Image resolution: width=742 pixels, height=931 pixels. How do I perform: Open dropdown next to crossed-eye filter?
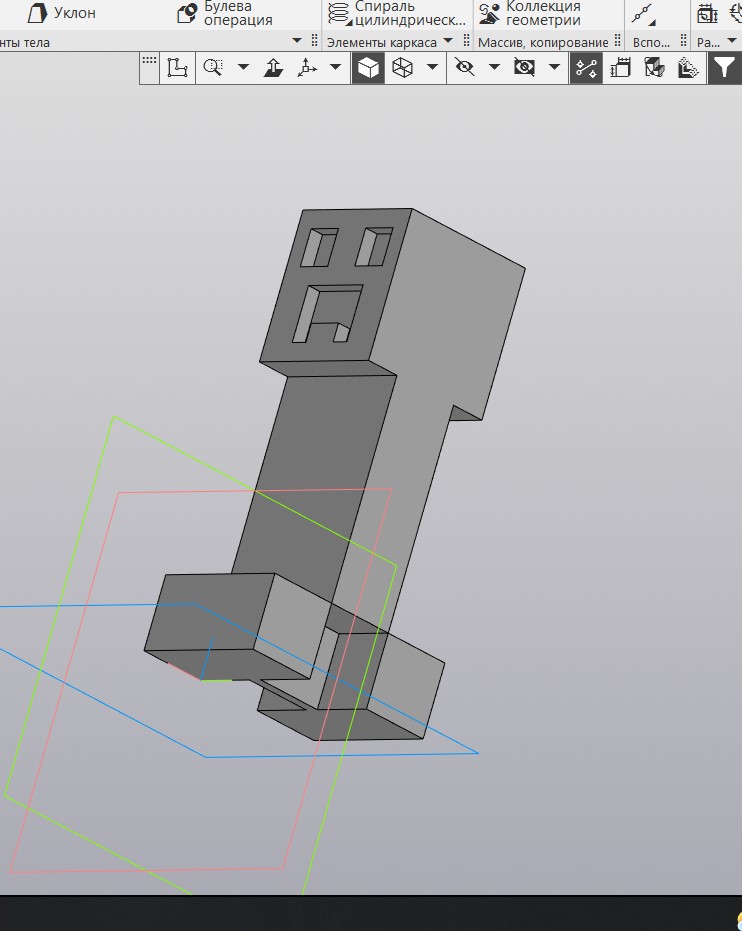(554, 67)
